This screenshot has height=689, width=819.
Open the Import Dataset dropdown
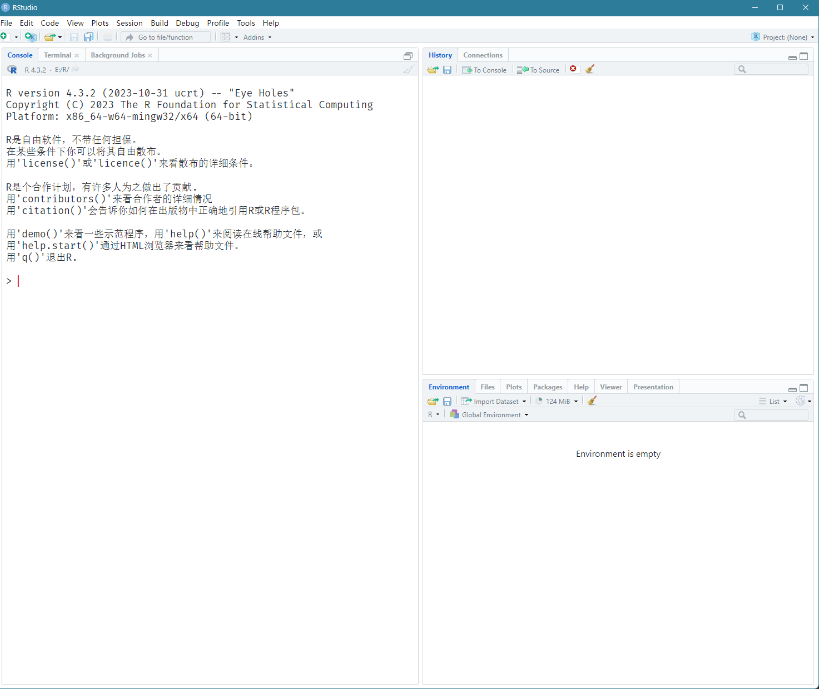pyautogui.click(x=494, y=401)
